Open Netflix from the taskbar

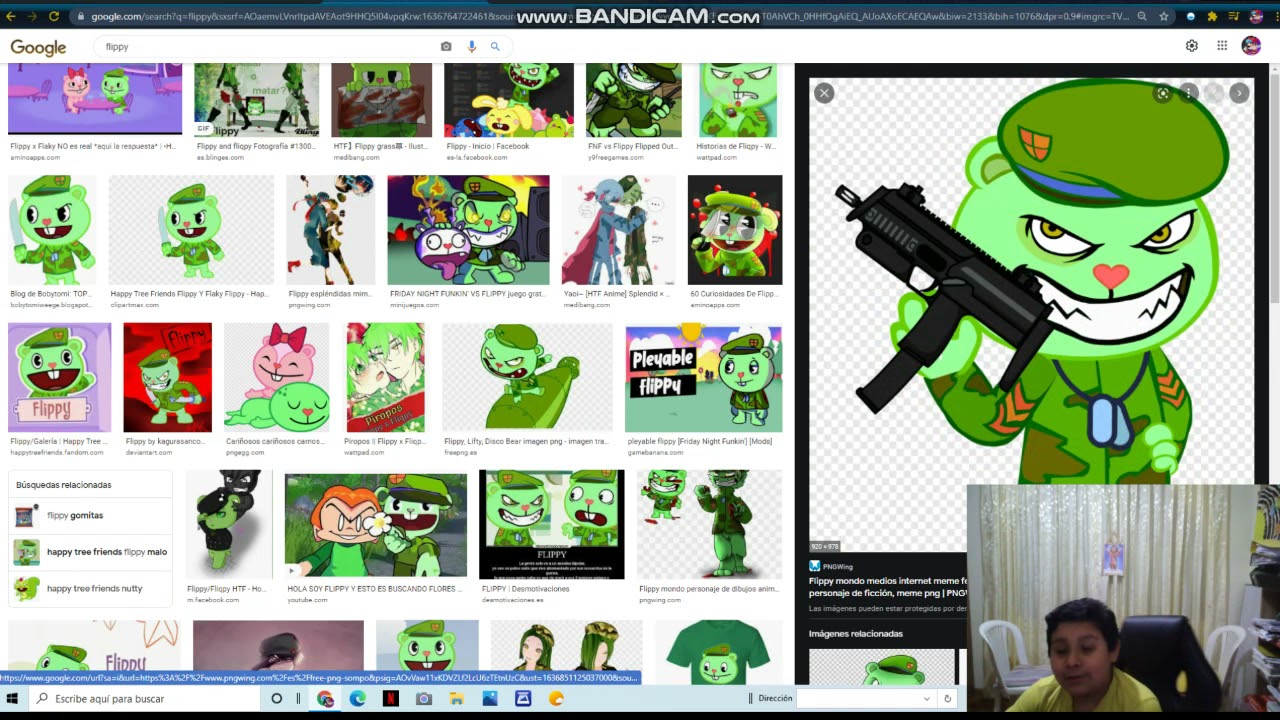click(x=391, y=699)
